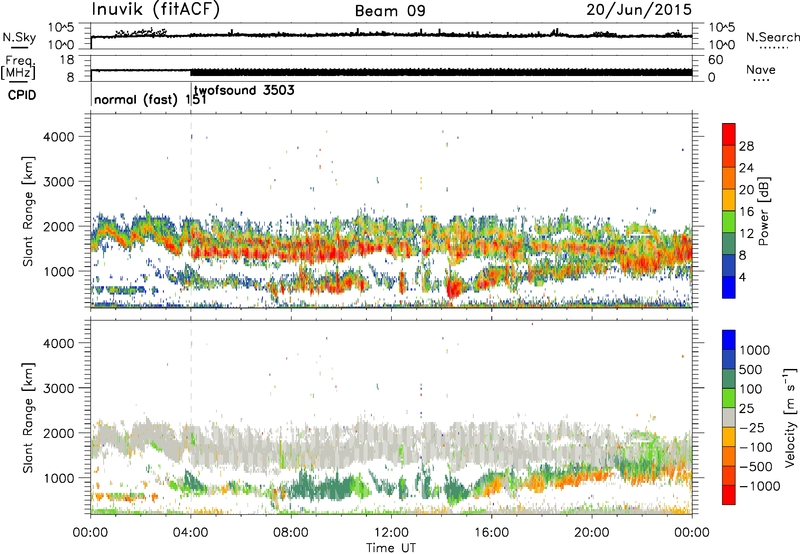The height and width of the screenshot is (554, 800).
Task: Click the '2000' range tick of the velocity panel
Action: pos(59,433)
